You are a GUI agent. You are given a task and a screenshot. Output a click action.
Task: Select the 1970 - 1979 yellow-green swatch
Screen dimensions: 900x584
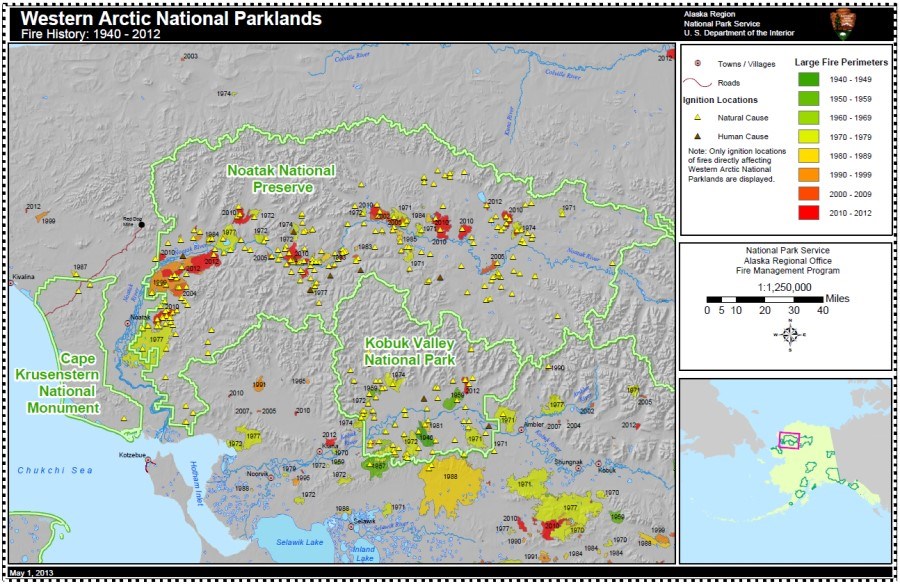tap(809, 137)
